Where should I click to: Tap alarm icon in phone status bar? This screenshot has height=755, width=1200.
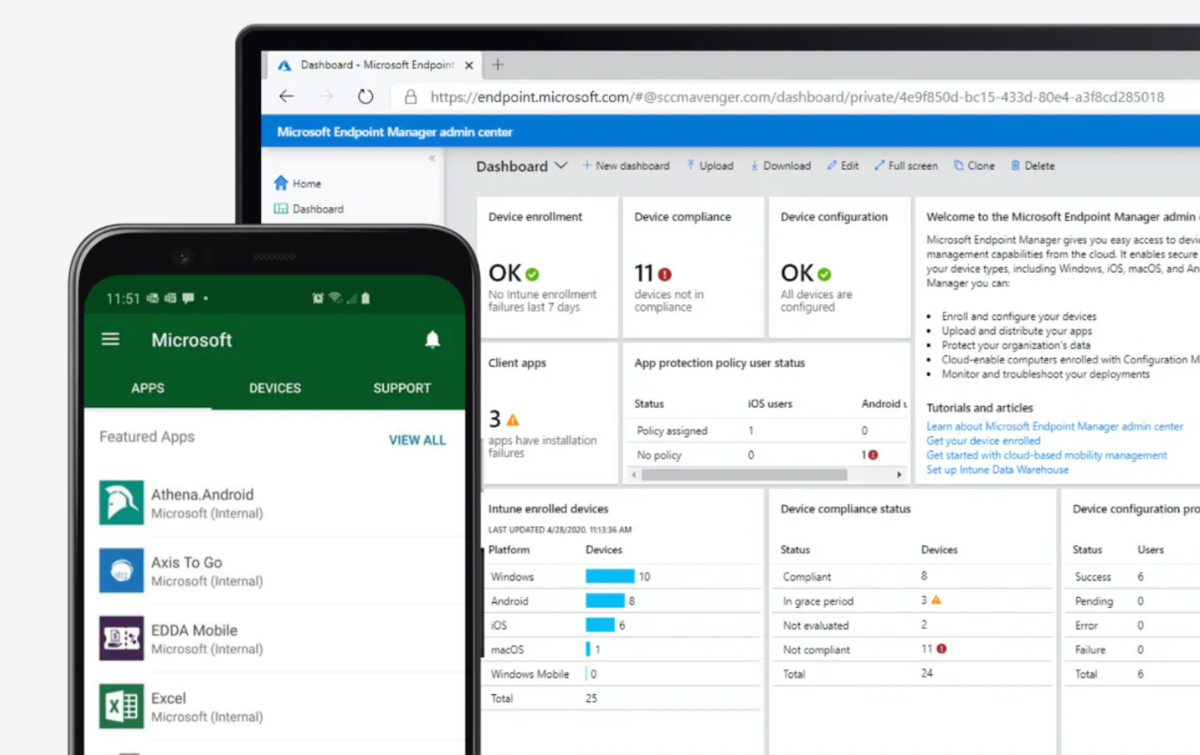pos(318,298)
